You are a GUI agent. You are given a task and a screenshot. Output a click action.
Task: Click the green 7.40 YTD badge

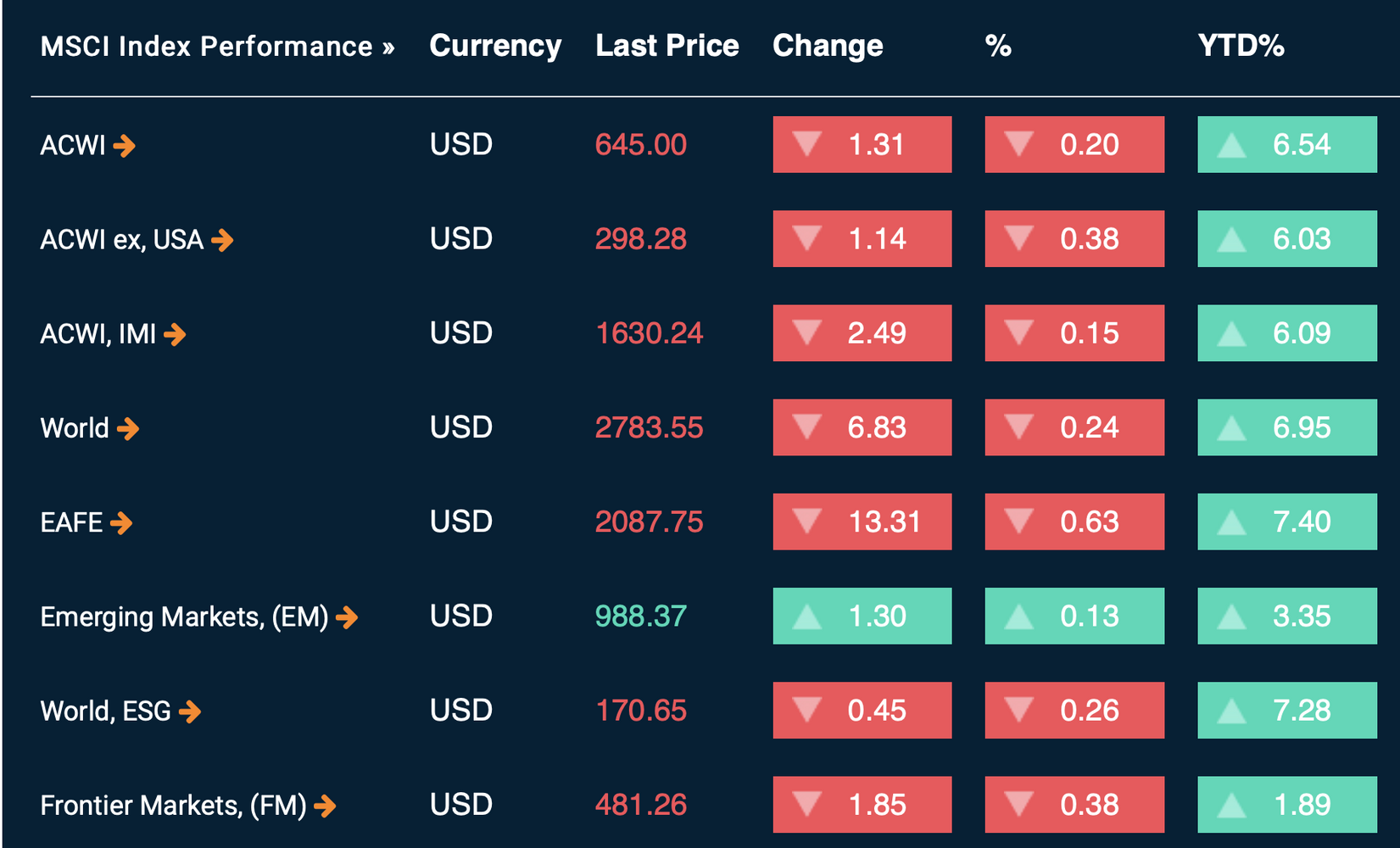coord(1286,522)
